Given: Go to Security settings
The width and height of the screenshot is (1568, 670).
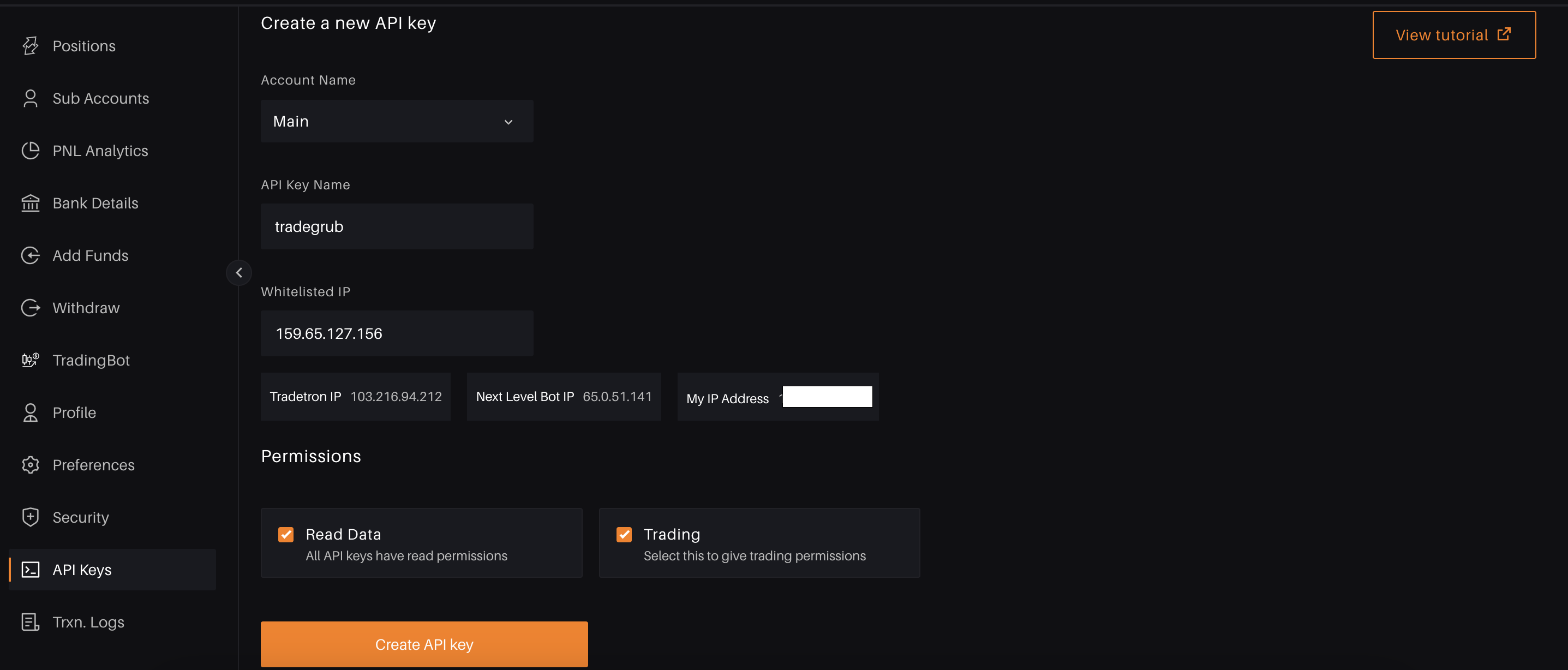Looking at the screenshot, I should 80,517.
